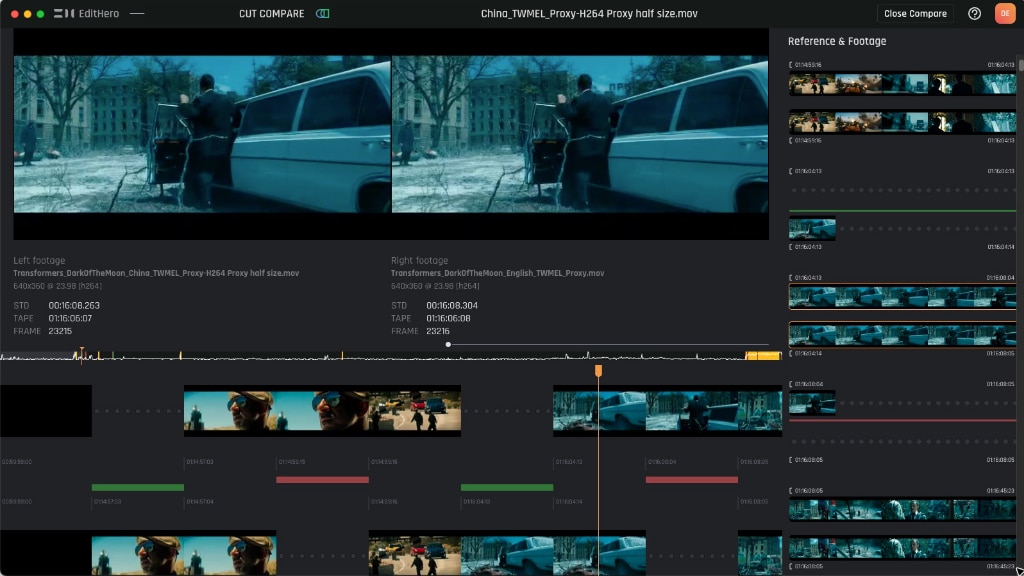Select the orange-outlined filmstrip in sidebar
Screen dimensions: 1024x576
point(902,297)
